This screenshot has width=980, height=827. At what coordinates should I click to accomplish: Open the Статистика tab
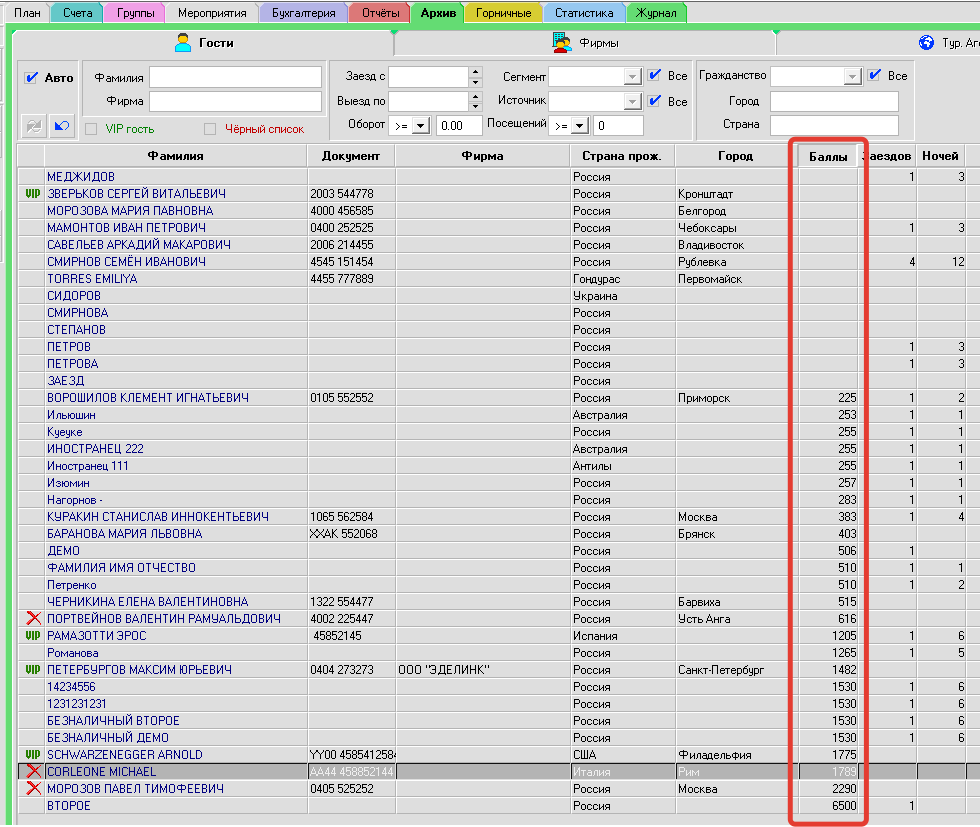pos(584,13)
